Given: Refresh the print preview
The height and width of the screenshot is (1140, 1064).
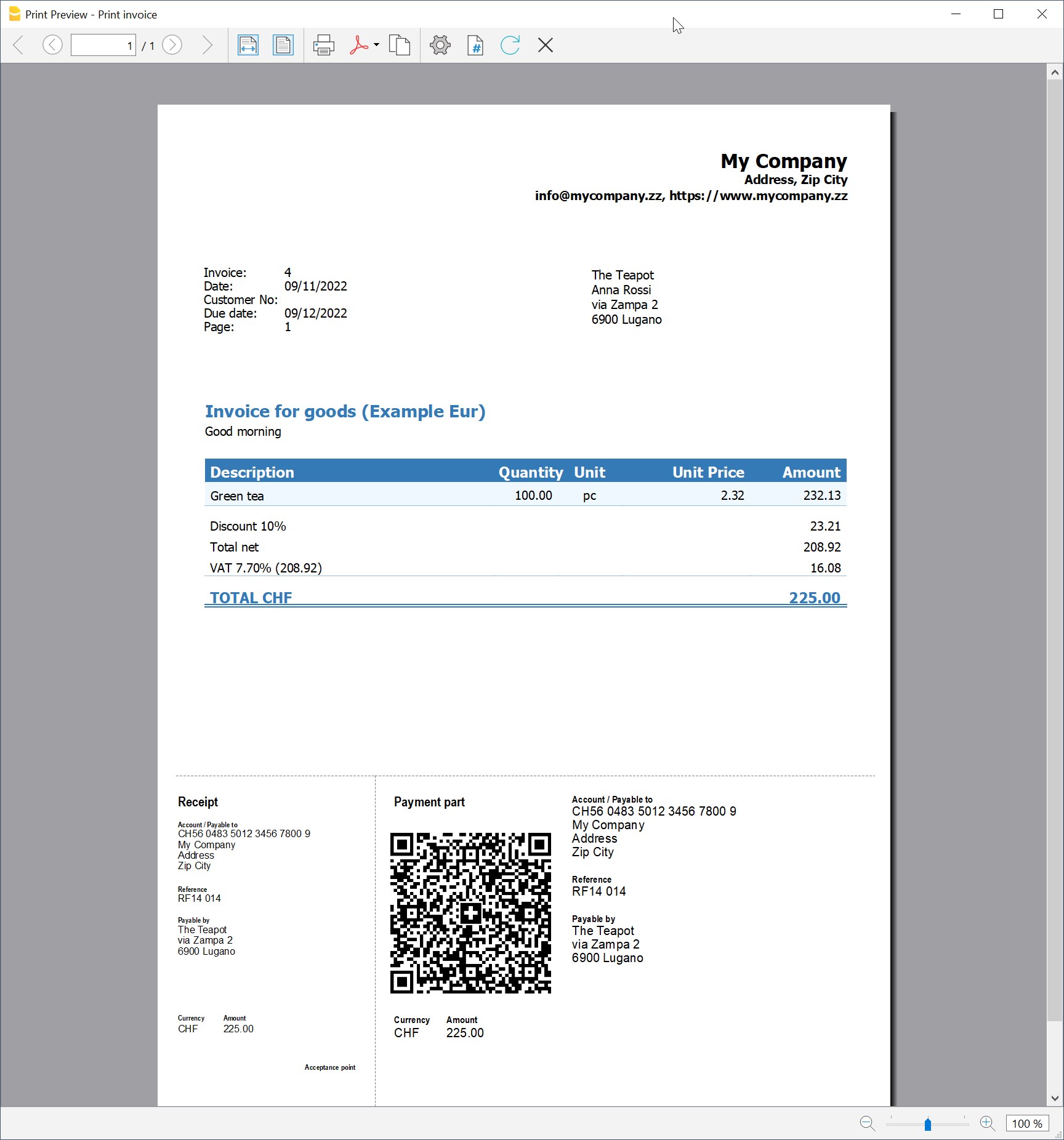Looking at the screenshot, I should 510,45.
